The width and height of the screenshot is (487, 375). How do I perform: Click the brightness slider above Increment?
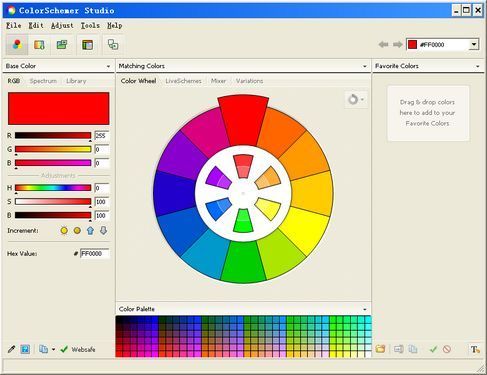click(x=53, y=215)
